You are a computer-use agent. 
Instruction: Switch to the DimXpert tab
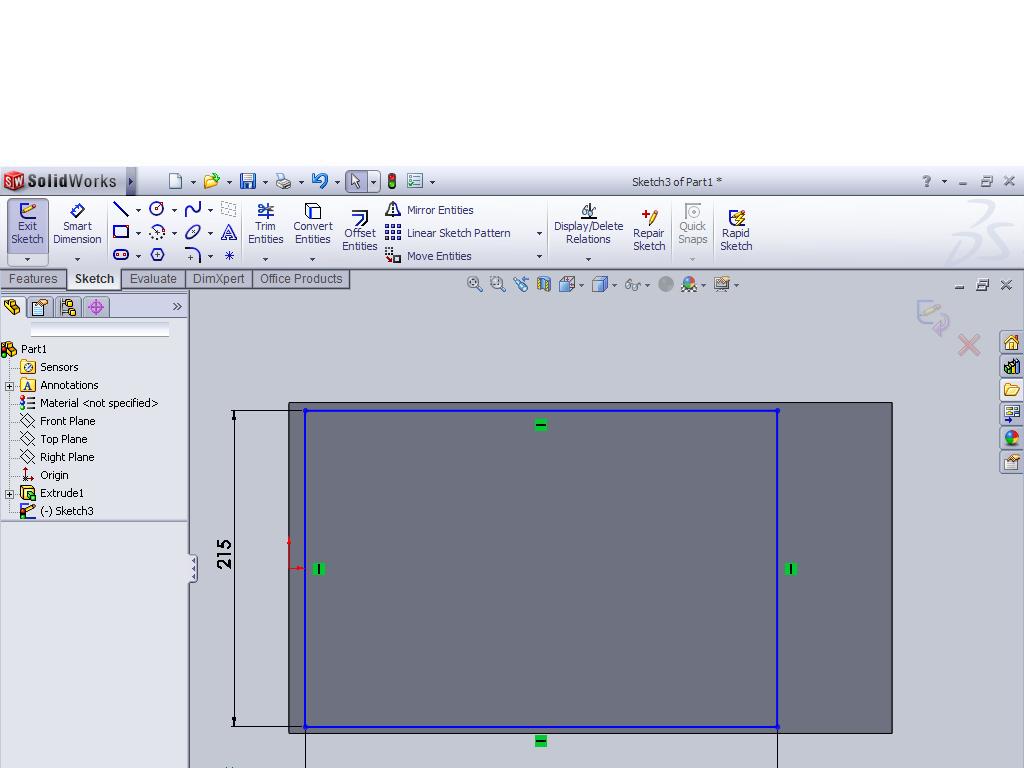pyautogui.click(x=218, y=279)
